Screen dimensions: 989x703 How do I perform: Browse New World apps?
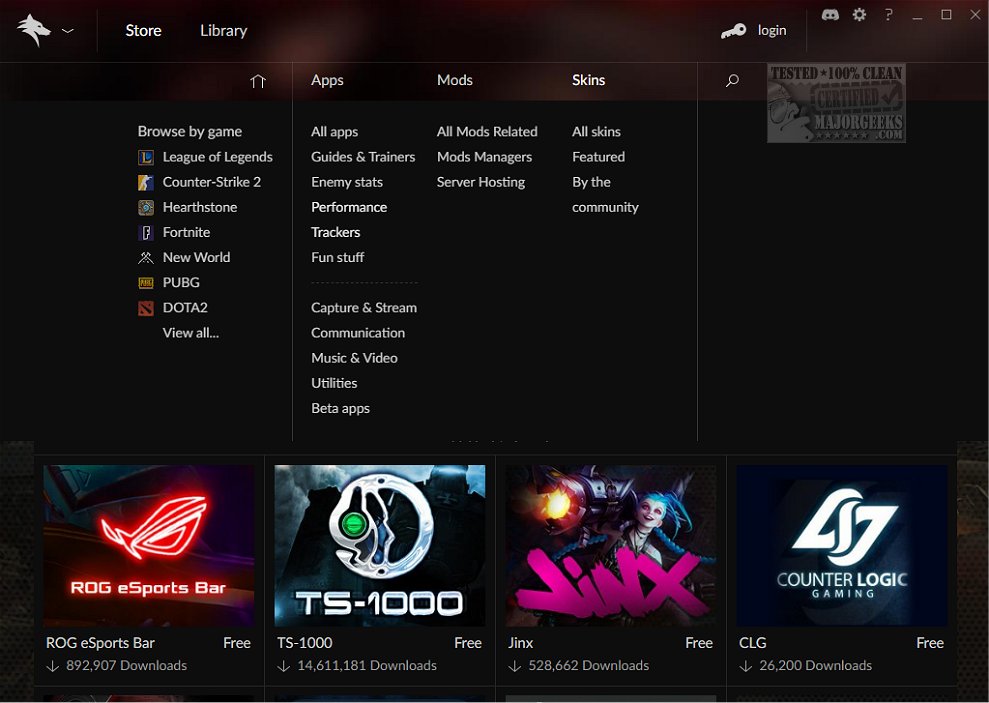[196, 257]
